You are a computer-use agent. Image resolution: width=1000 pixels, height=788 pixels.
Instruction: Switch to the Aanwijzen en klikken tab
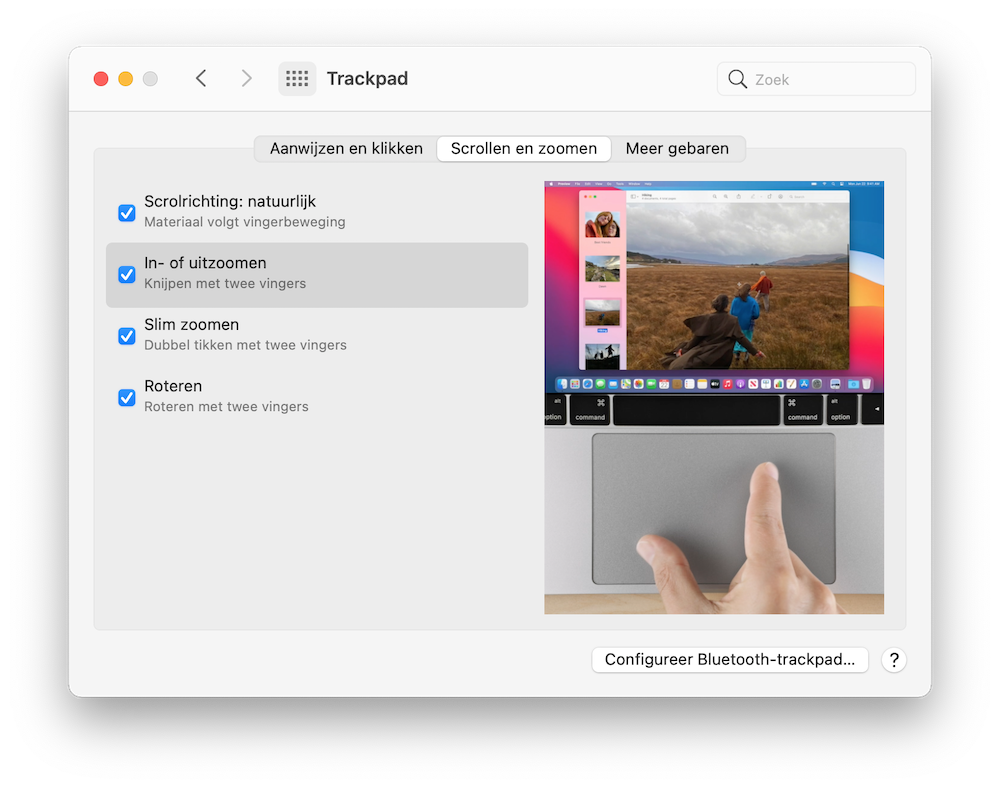point(346,149)
